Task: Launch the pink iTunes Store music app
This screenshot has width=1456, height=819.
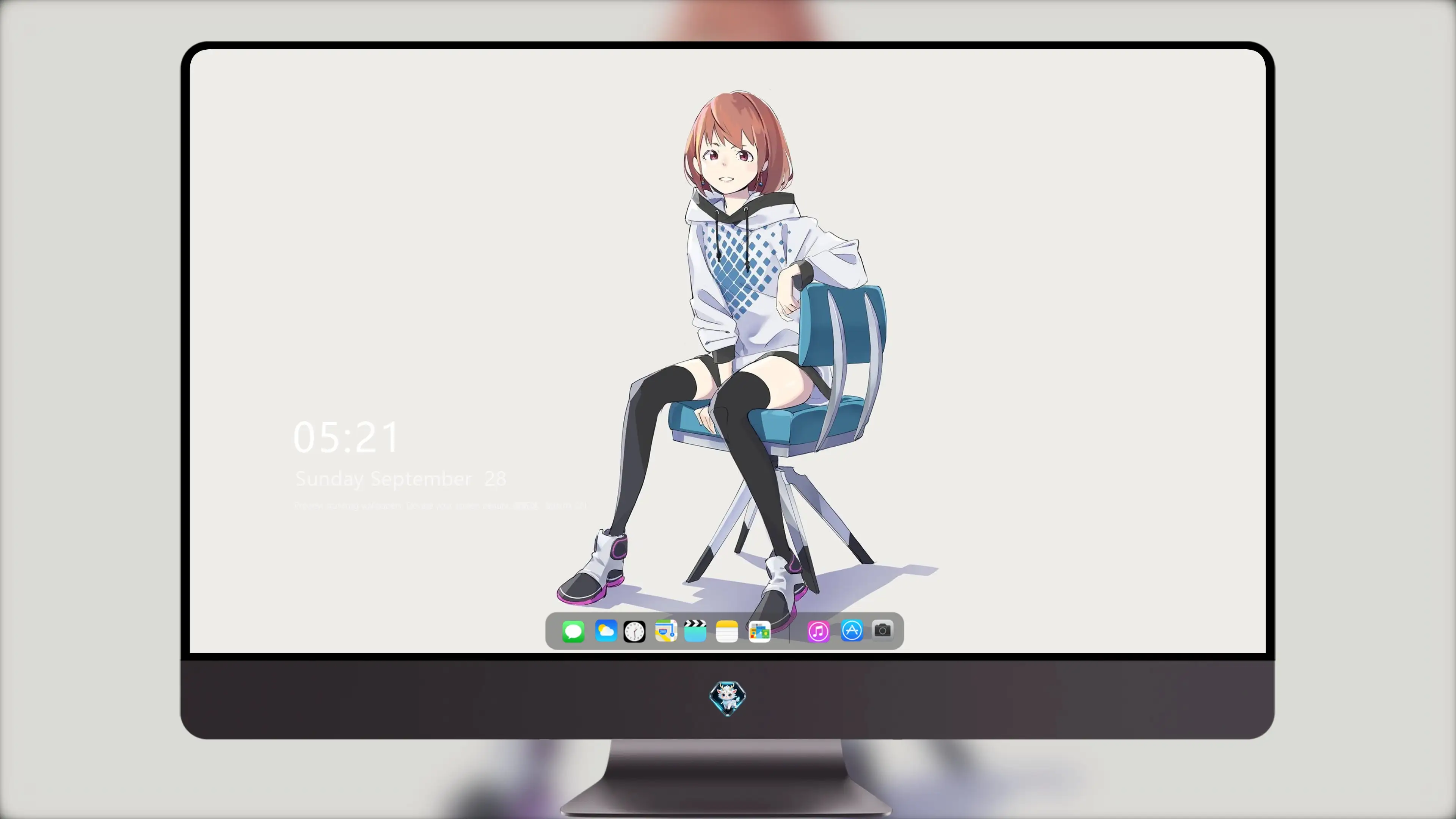Action: pyautogui.click(x=819, y=631)
